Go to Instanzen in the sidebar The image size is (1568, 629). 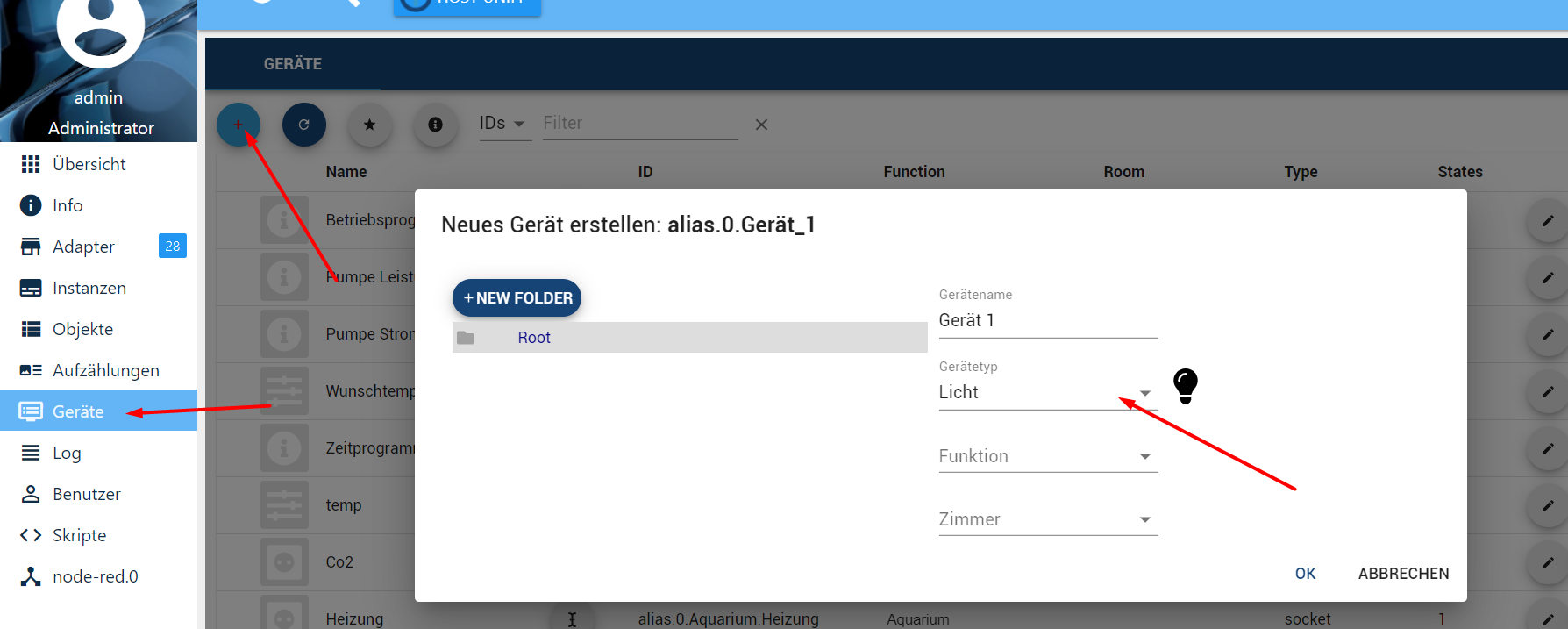tap(89, 288)
